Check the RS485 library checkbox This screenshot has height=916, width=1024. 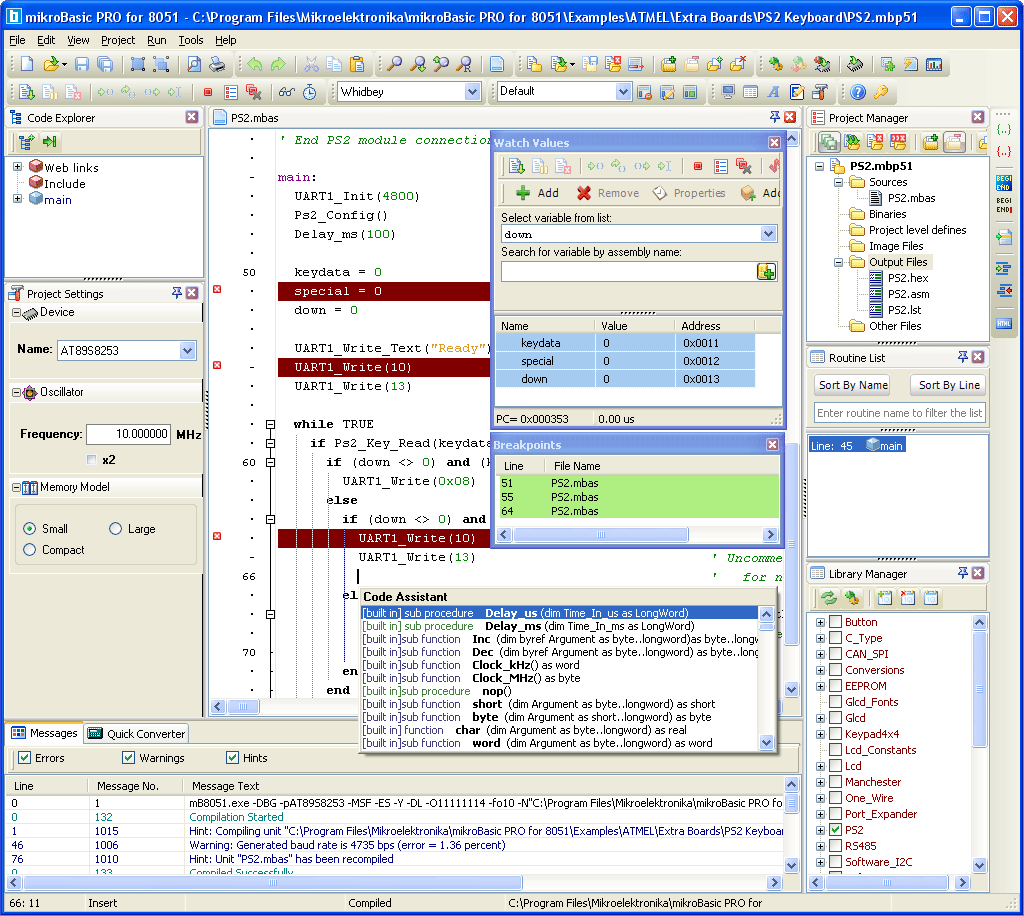835,845
